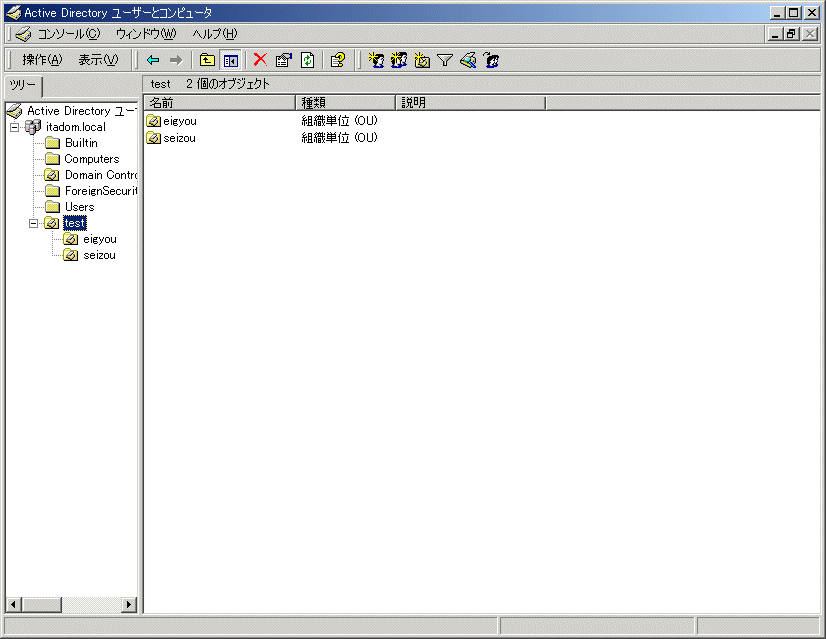Image resolution: width=826 pixels, height=639 pixels.
Task: Collapse the test OU node in the tree
Action: click(33, 223)
